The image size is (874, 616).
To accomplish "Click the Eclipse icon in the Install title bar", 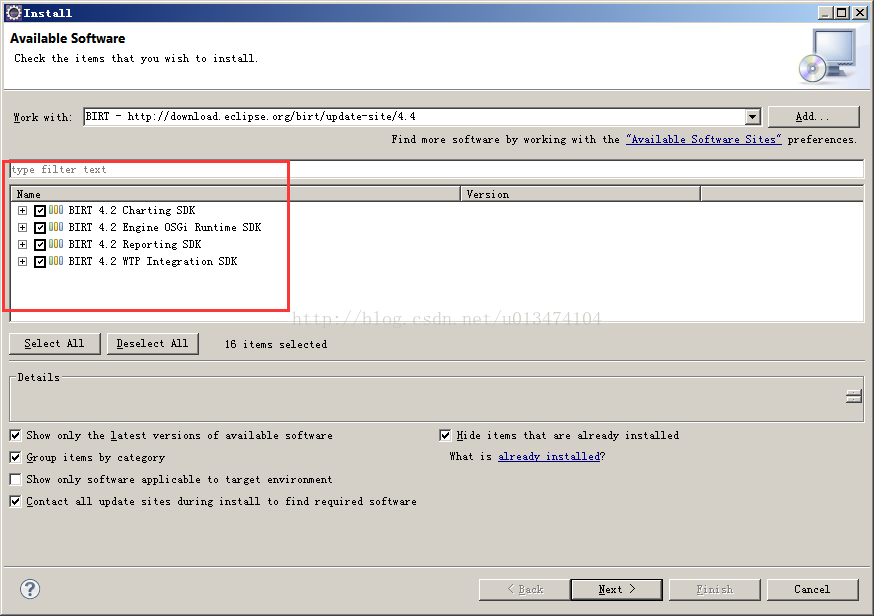I will coord(13,12).
